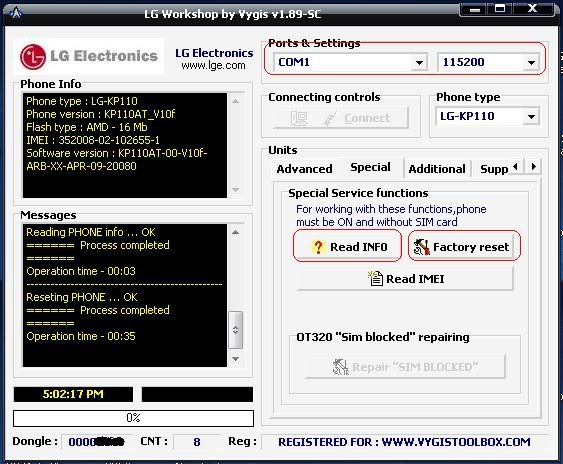Viewport: 563px width, 464px height.
Task: Click the tools icon on Repair SIM BLOCKED
Action: 340,367
